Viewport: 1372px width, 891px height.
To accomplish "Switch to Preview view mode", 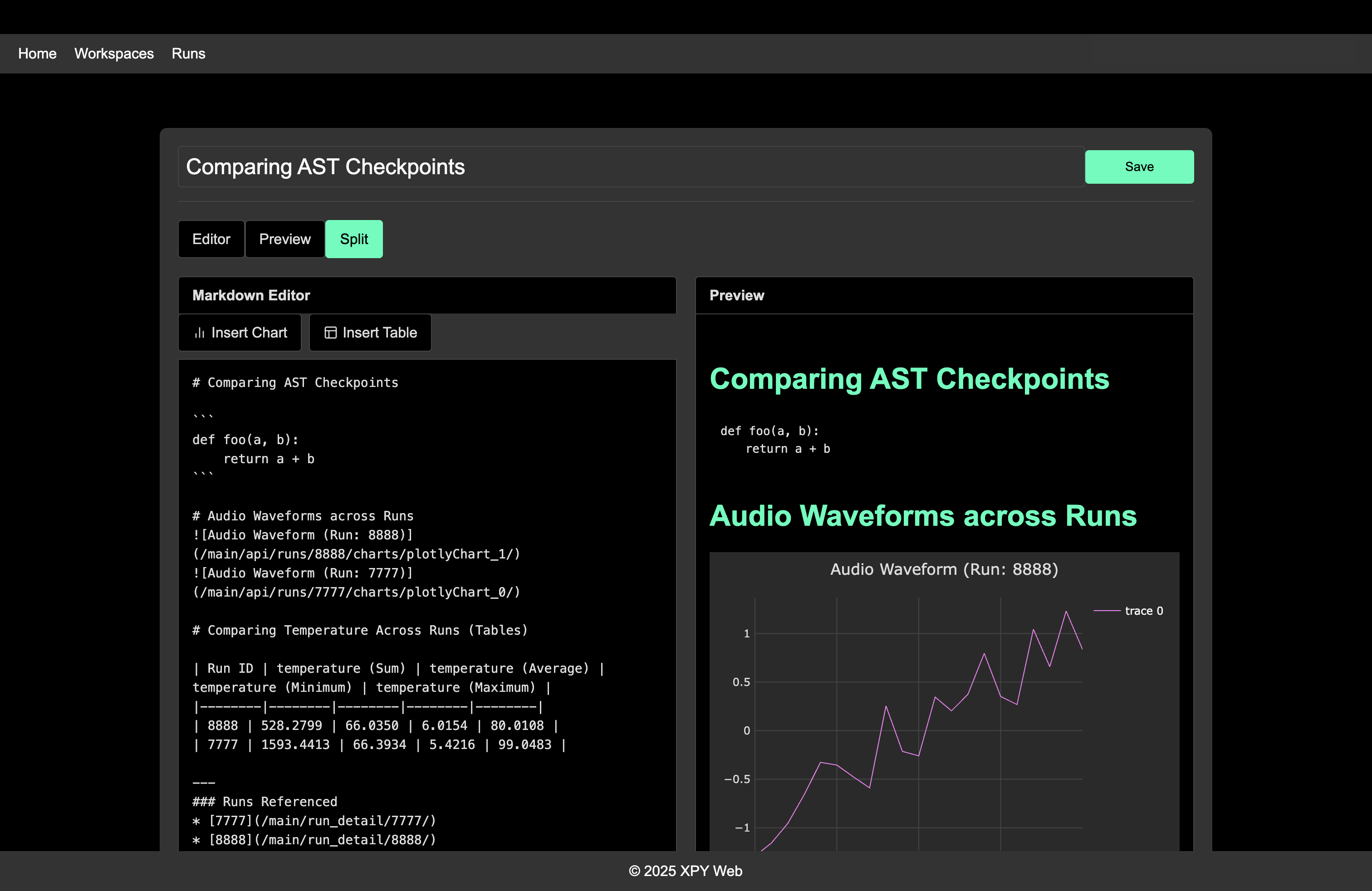I will 285,239.
